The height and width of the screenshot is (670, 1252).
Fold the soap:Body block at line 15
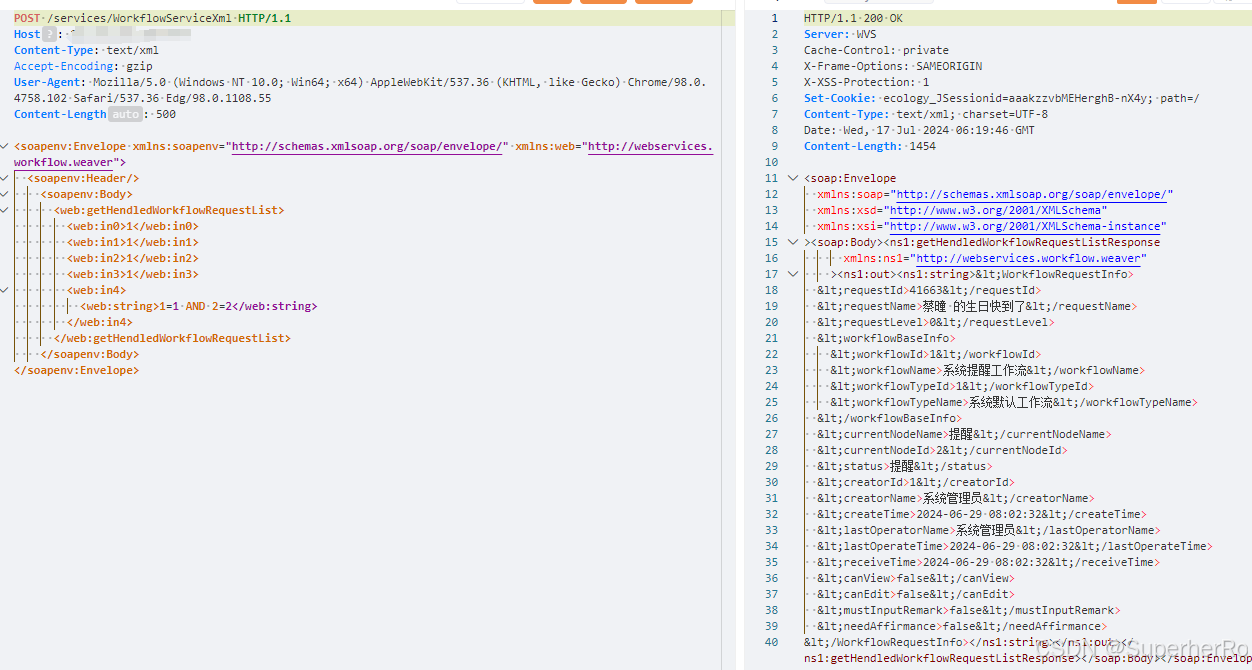pyautogui.click(x=793, y=242)
